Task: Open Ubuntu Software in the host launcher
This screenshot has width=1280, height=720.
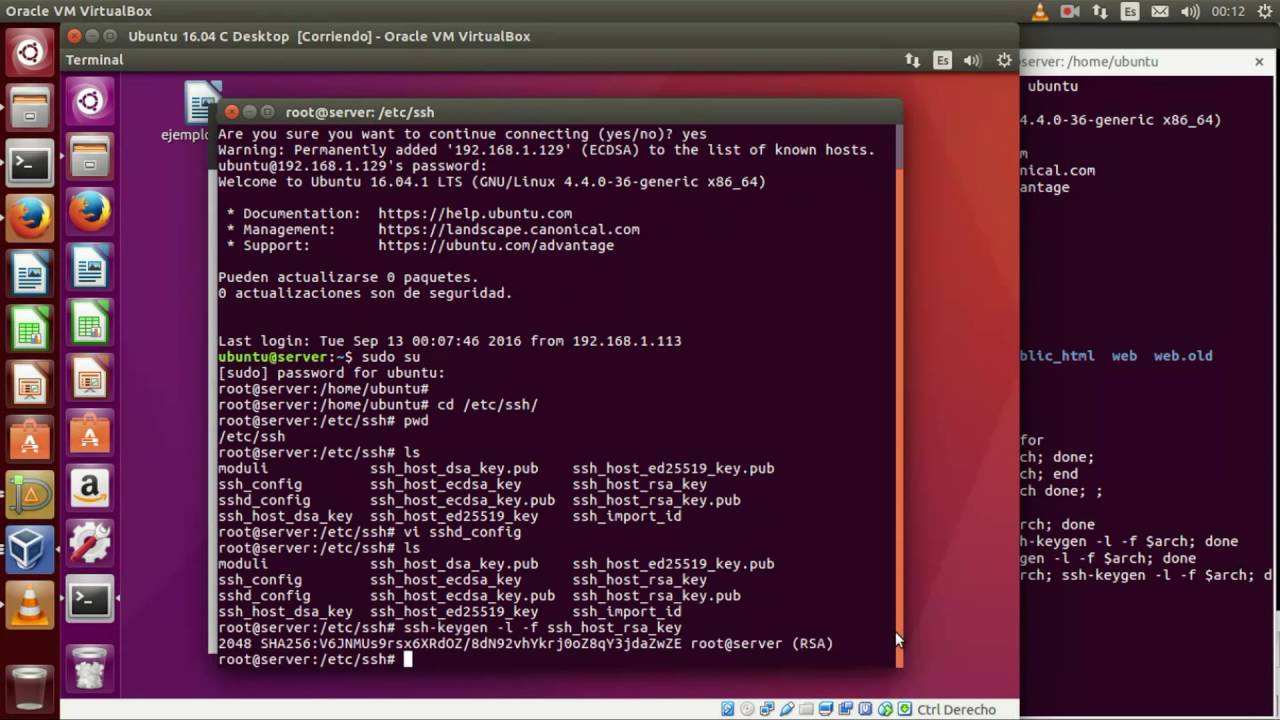Action: click(x=30, y=438)
